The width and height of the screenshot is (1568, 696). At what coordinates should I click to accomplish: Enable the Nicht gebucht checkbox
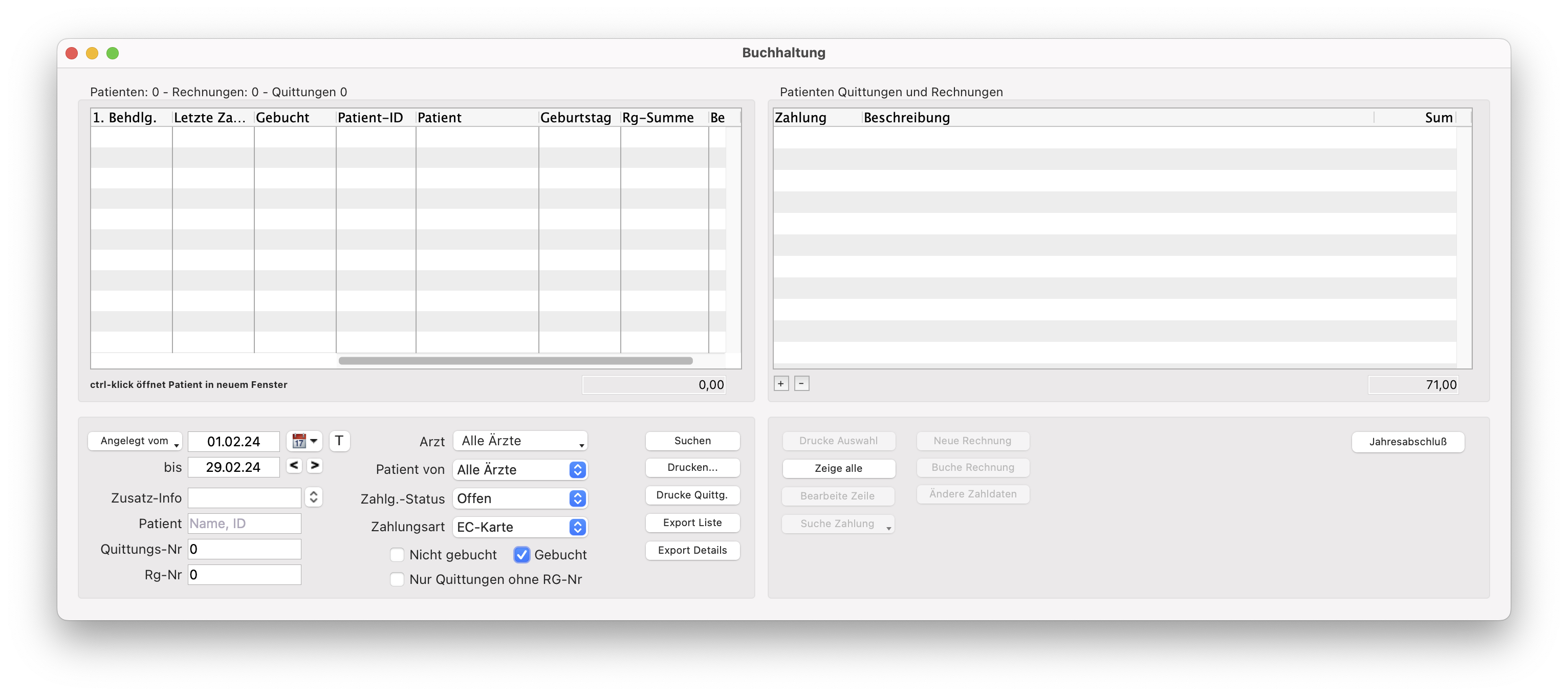click(397, 555)
